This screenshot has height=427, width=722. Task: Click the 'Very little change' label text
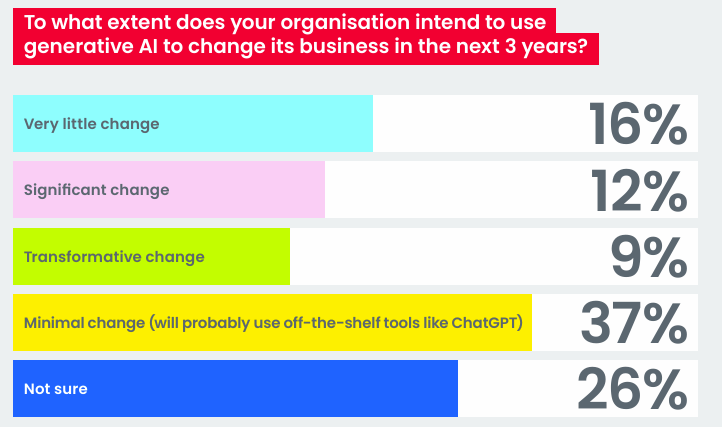[92, 124]
